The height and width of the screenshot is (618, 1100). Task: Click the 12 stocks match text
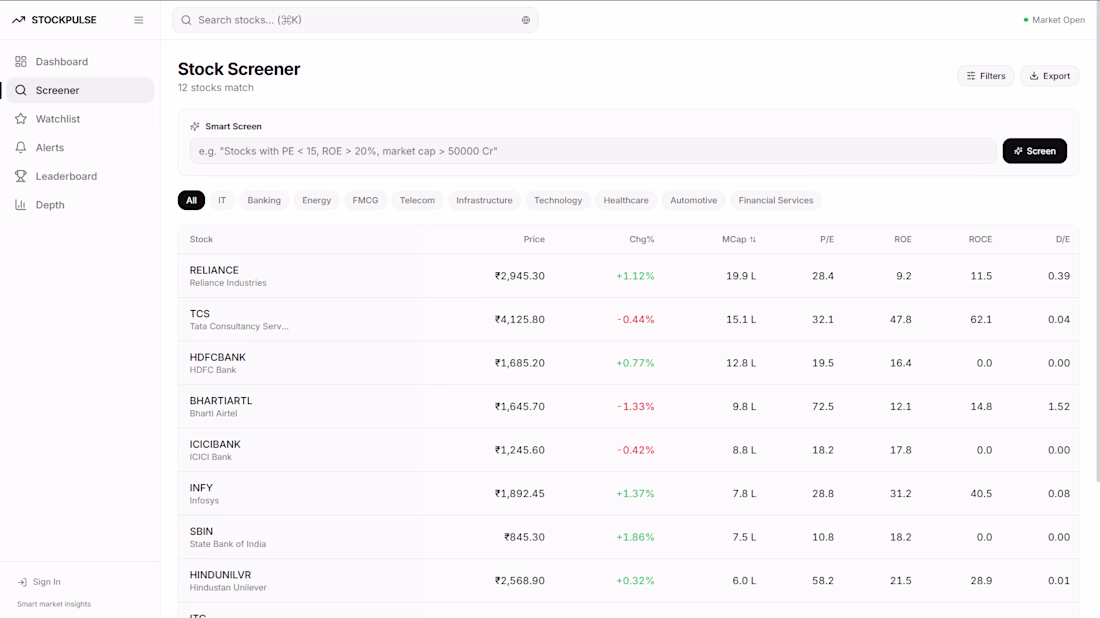click(x=216, y=88)
